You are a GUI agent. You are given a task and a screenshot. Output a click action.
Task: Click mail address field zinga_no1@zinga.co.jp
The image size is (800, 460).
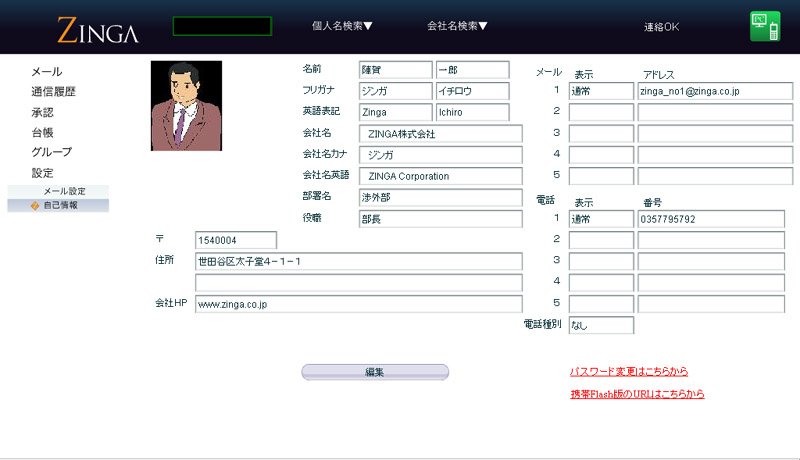(715, 91)
